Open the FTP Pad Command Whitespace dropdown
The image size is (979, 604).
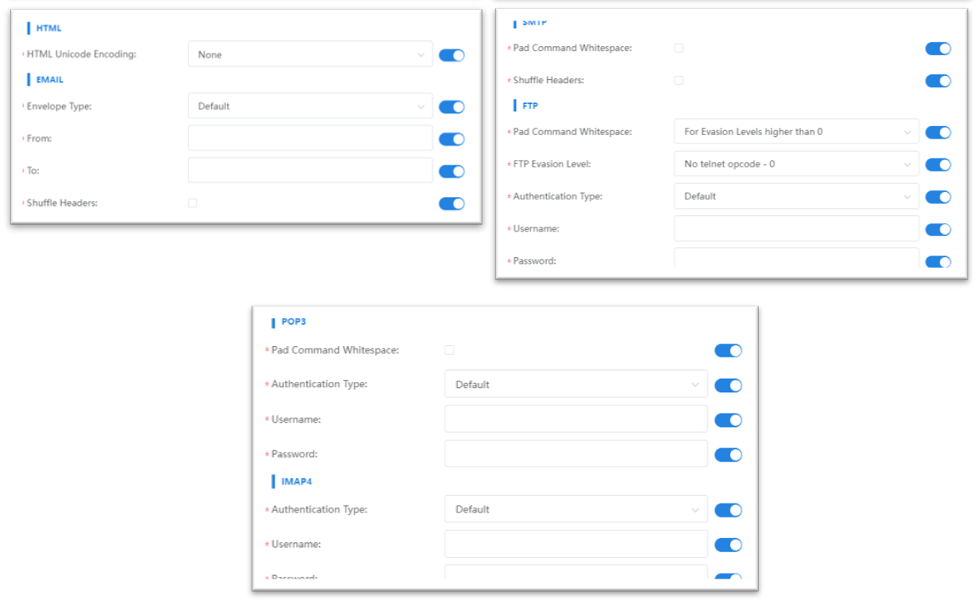(x=796, y=132)
